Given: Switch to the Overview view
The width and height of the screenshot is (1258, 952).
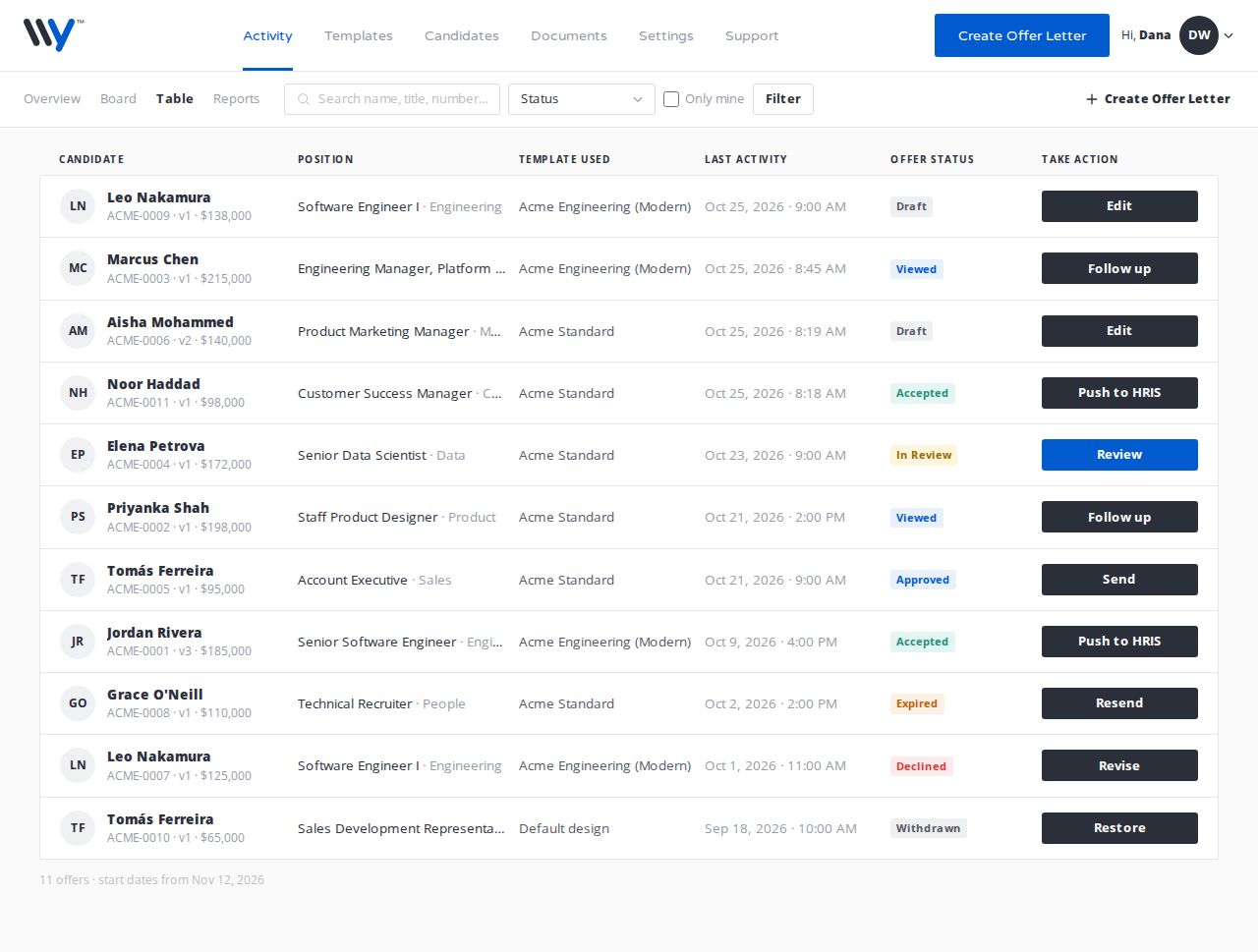Looking at the screenshot, I should (x=52, y=99).
